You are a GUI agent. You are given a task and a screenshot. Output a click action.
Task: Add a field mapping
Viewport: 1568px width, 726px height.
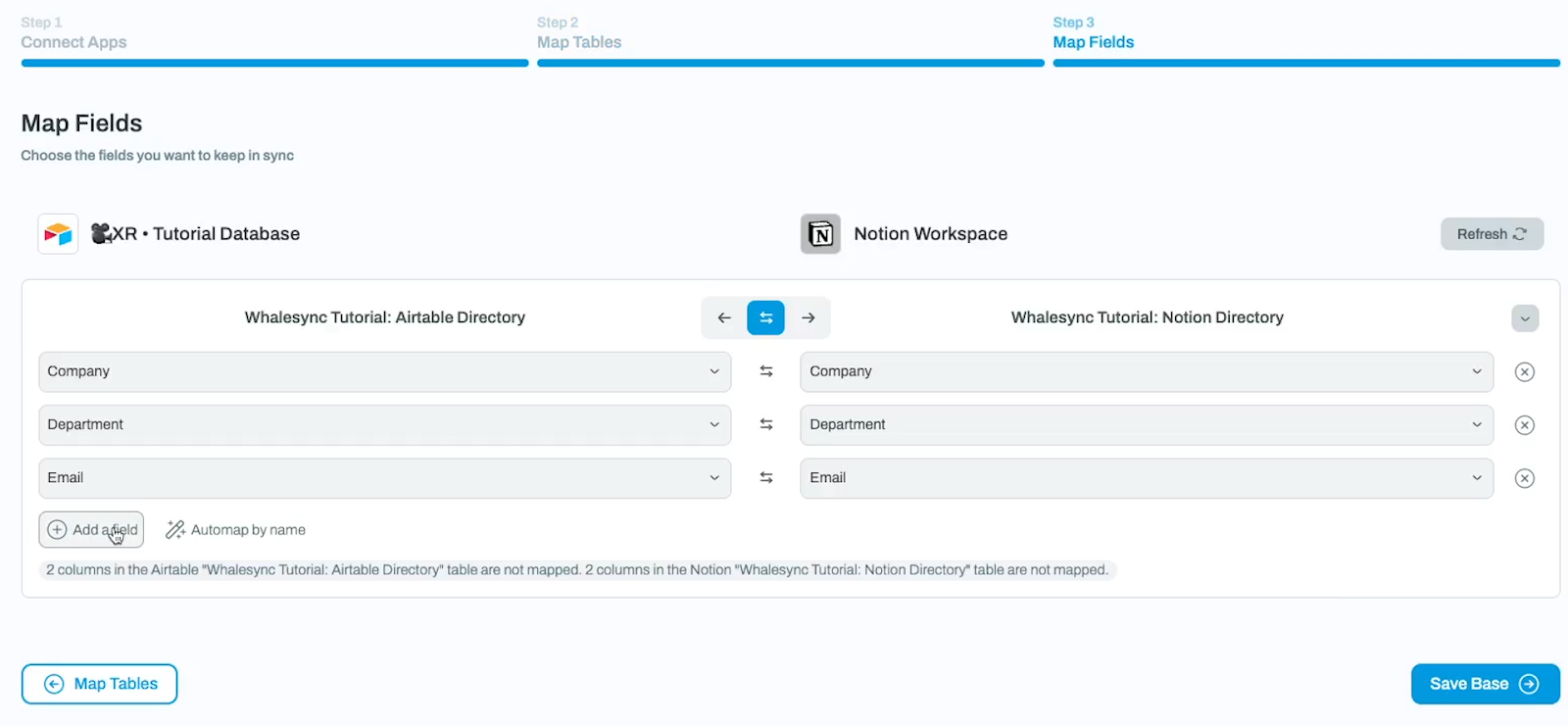tap(91, 530)
